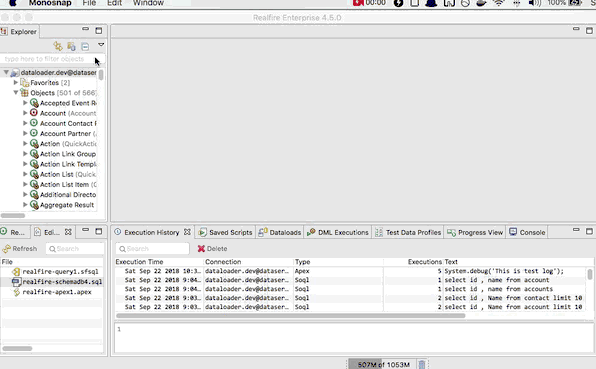Maximize the bottom Execution History panel
The height and width of the screenshot is (369, 596).
click(589, 231)
